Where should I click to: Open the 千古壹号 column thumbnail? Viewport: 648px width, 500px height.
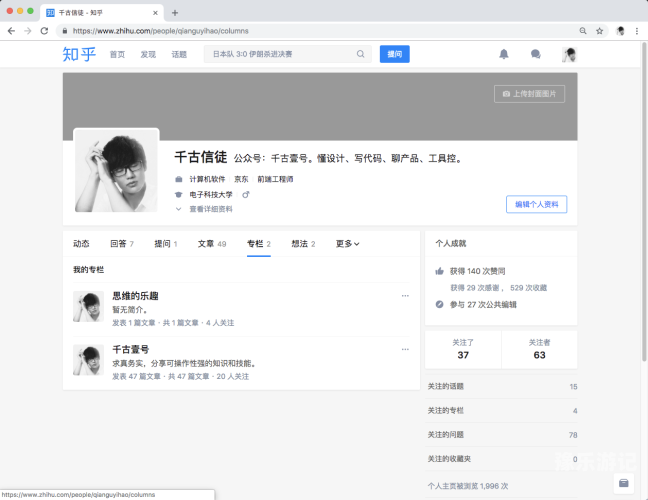pos(88,360)
